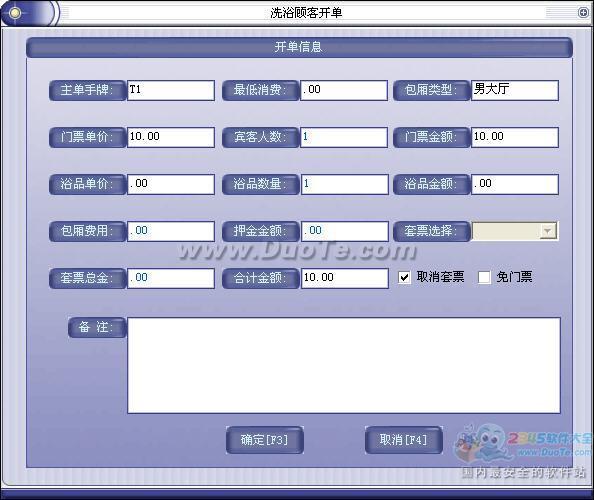Focus the 主单手牌 field showing T1

171,90
